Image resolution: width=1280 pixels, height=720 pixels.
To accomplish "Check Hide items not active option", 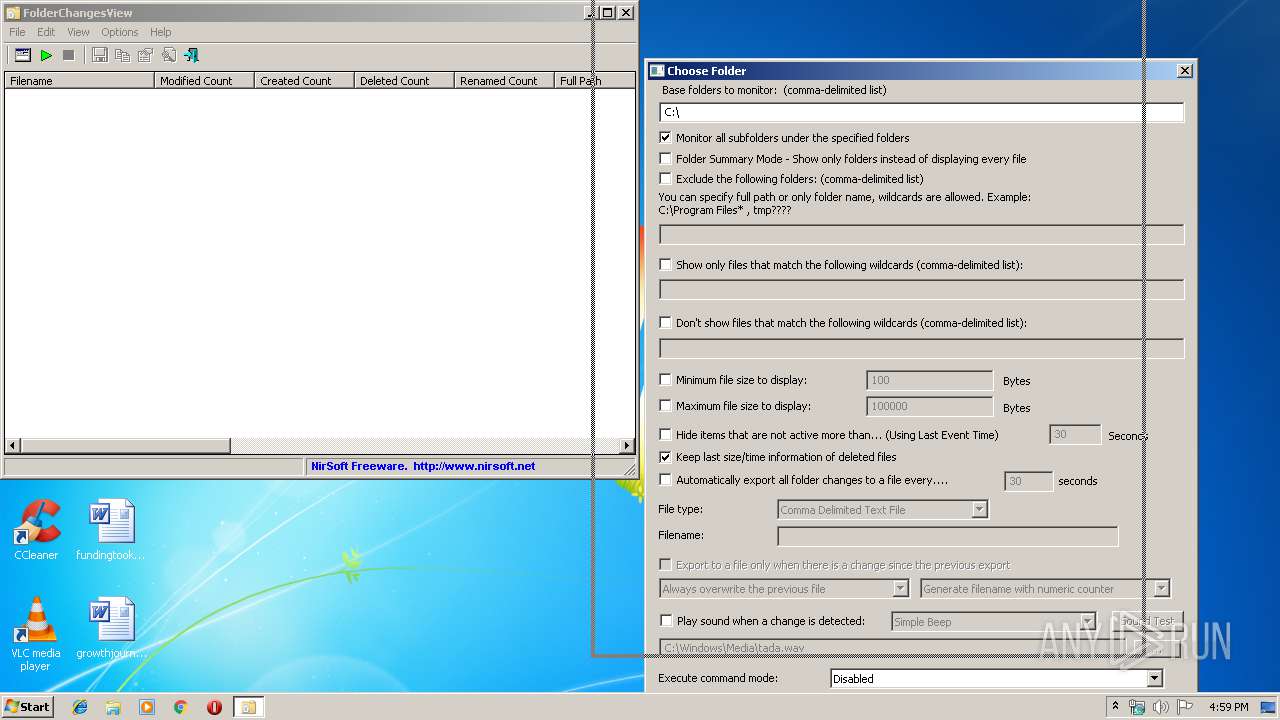I will pos(665,434).
